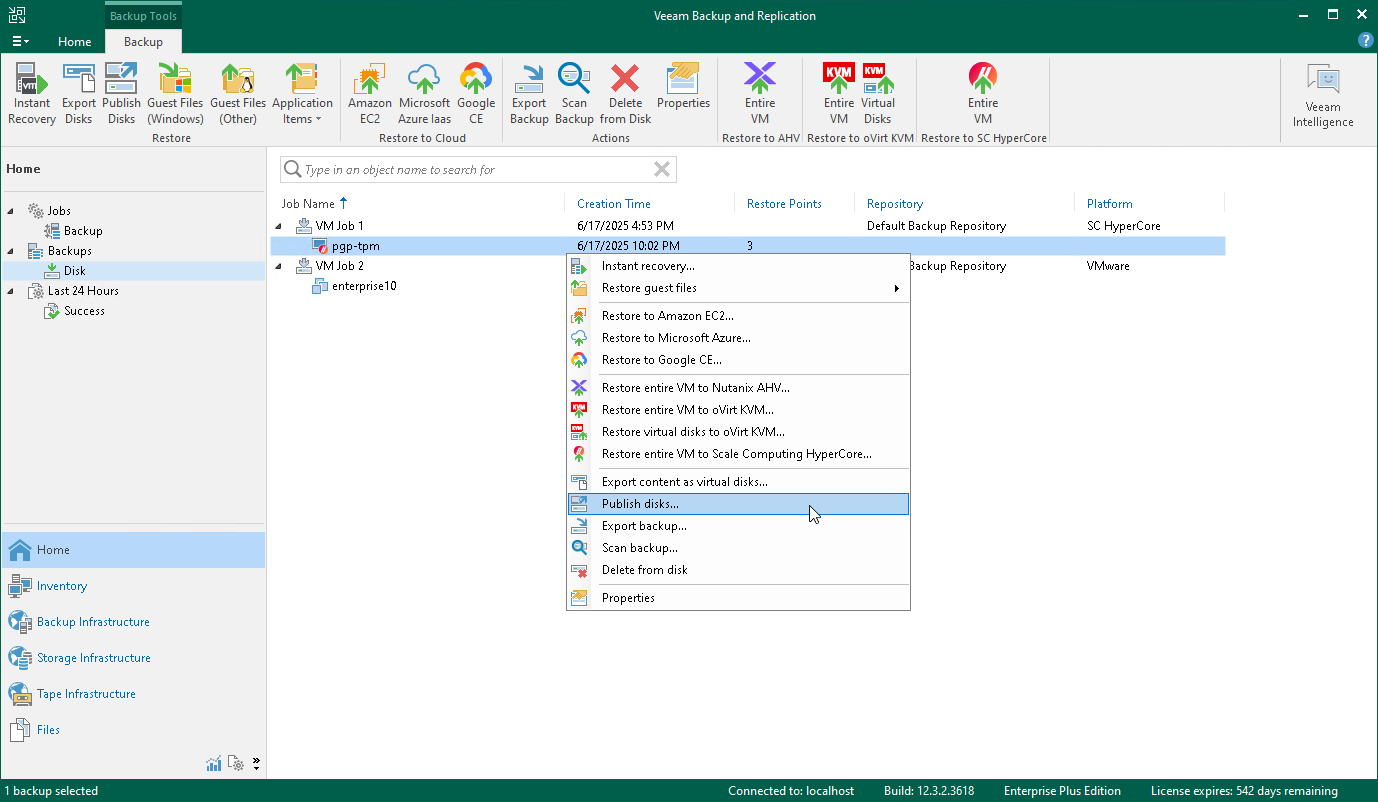Pick Restore entire VM to oVirt KVM

click(738, 410)
